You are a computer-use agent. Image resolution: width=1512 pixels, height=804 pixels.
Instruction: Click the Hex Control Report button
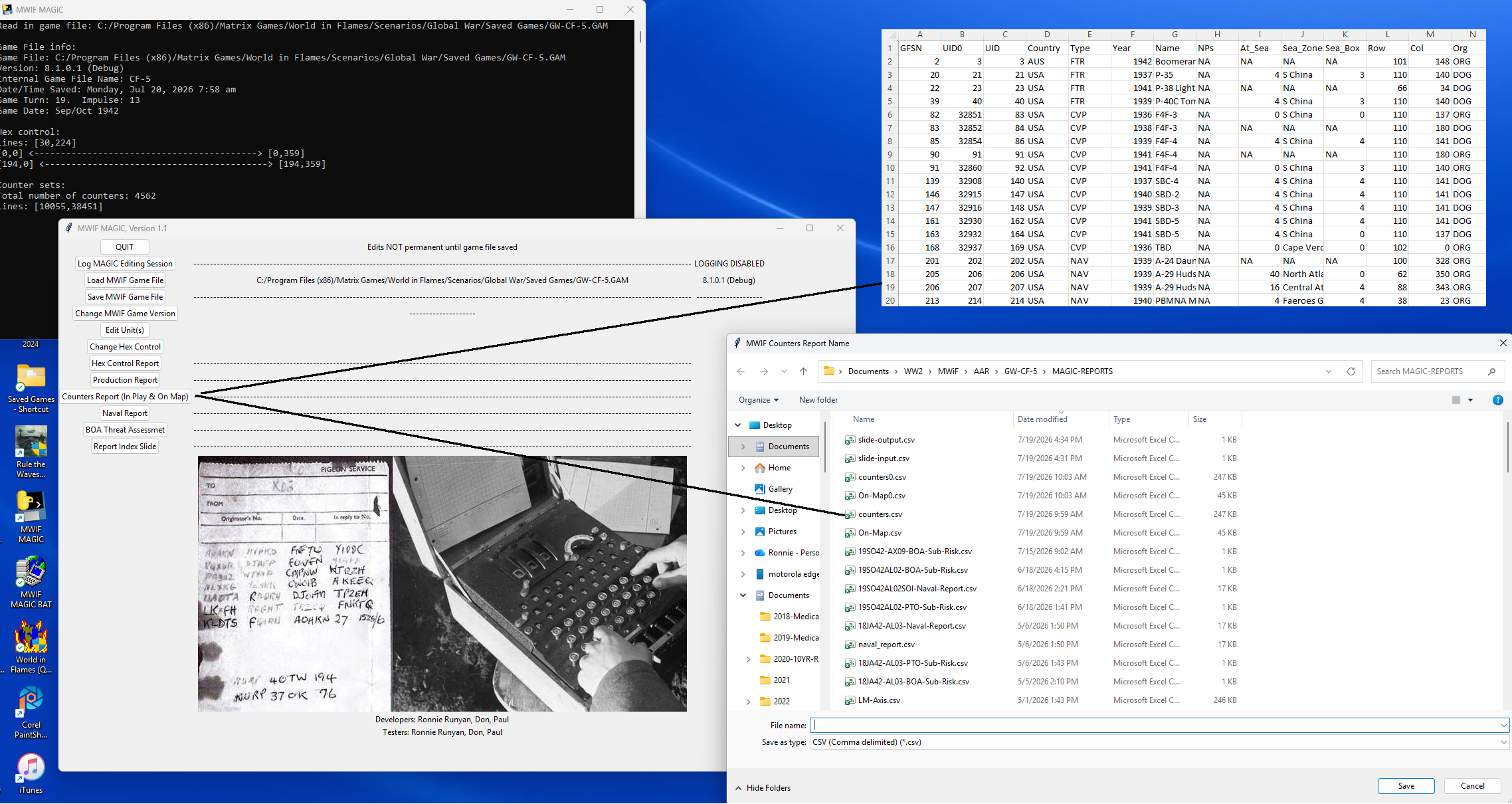125,363
